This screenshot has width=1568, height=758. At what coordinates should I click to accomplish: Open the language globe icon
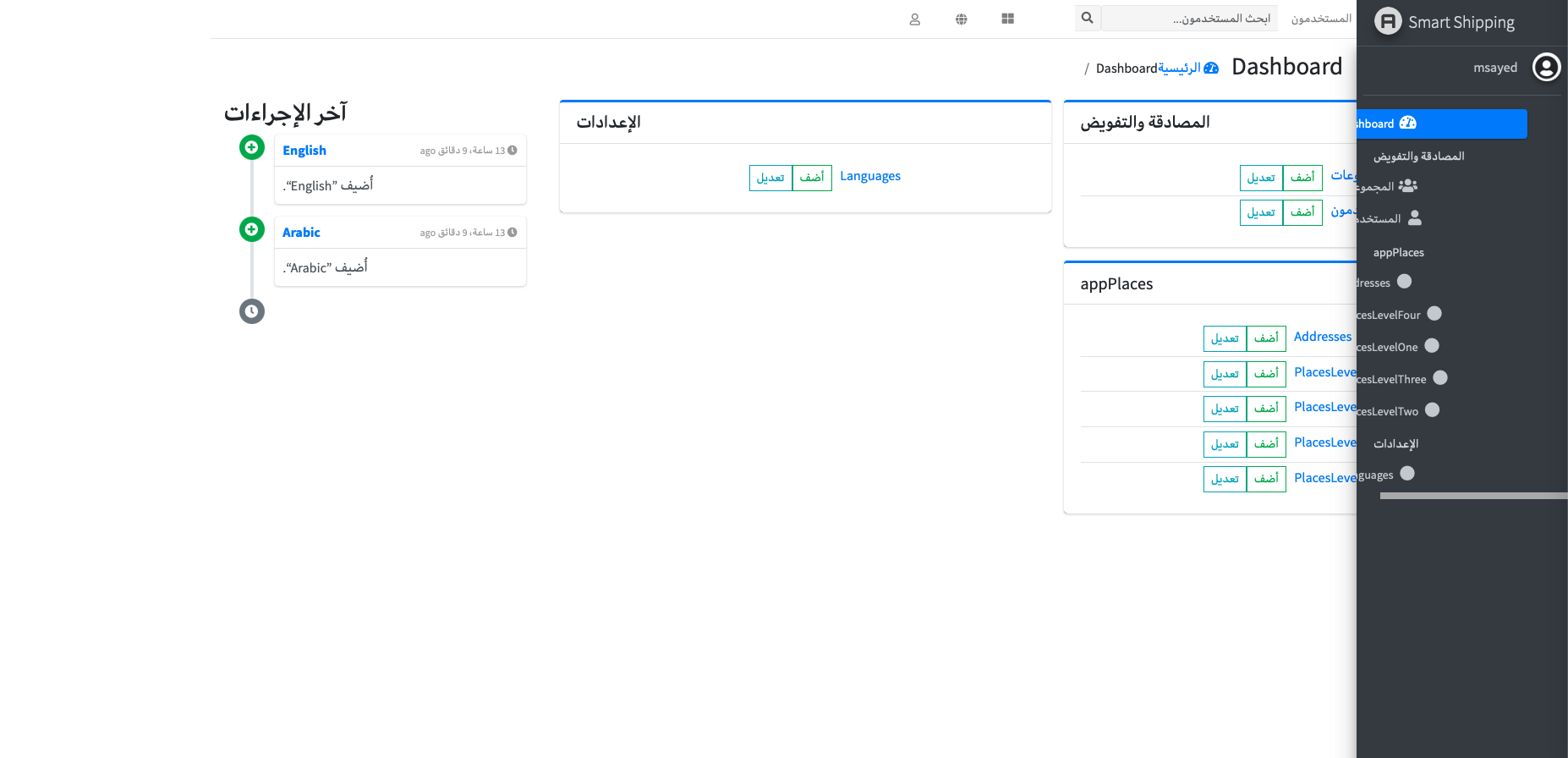961,19
